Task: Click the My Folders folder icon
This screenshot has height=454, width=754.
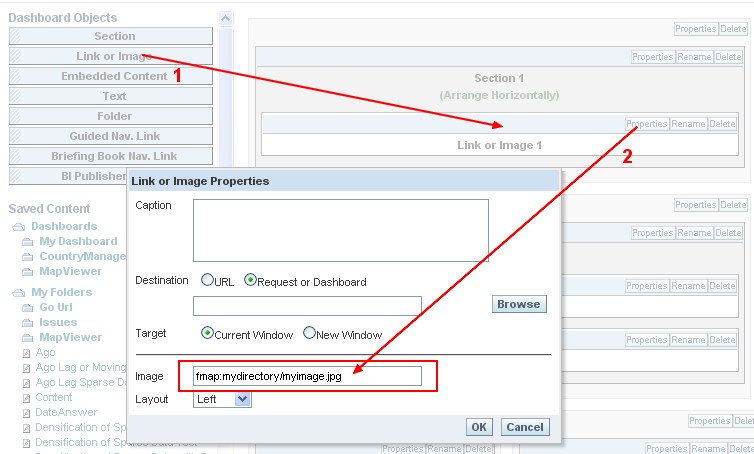Action: point(20,293)
